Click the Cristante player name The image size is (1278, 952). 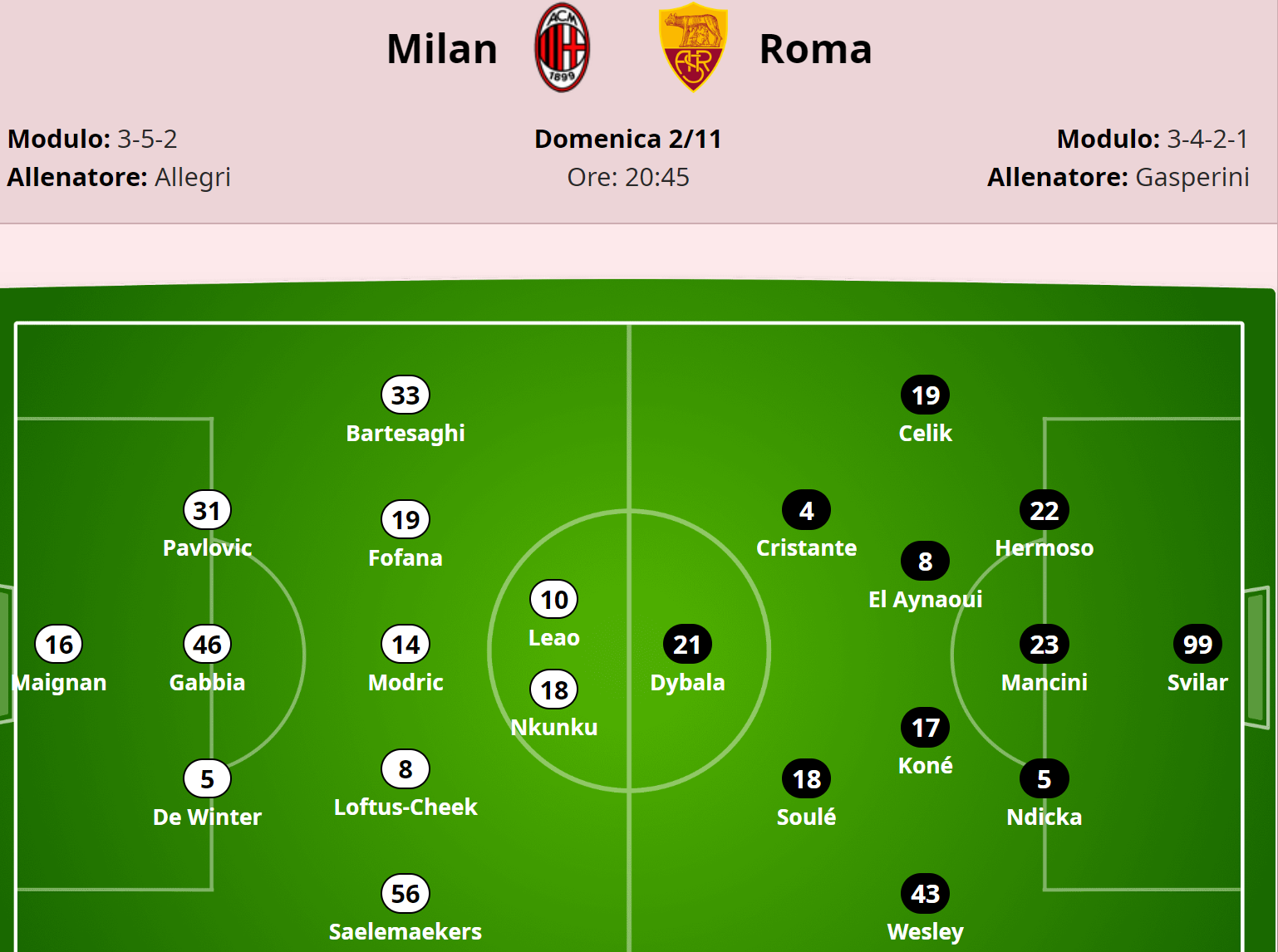click(x=806, y=548)
